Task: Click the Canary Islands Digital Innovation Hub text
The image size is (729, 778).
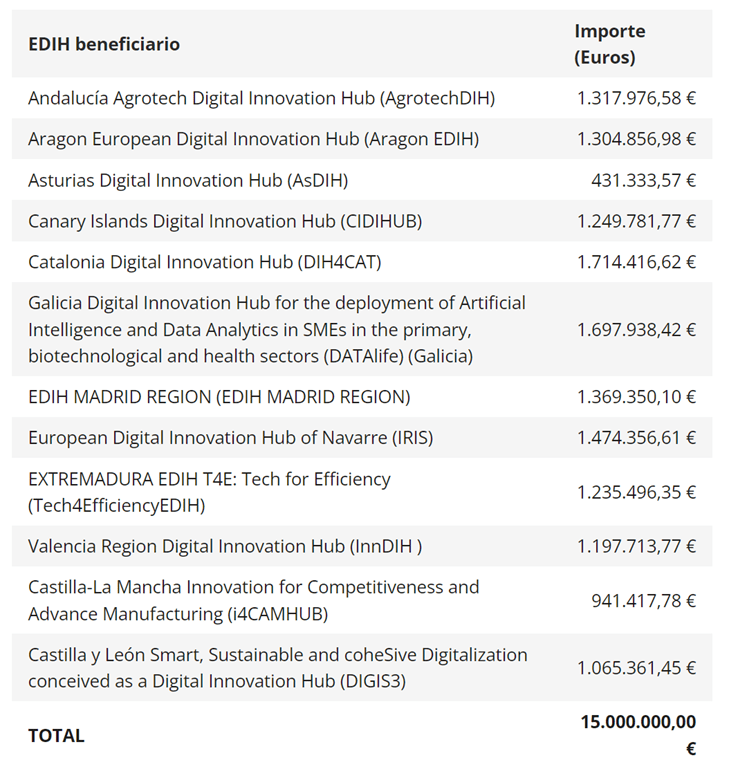Action: click(x=225, y=221)
